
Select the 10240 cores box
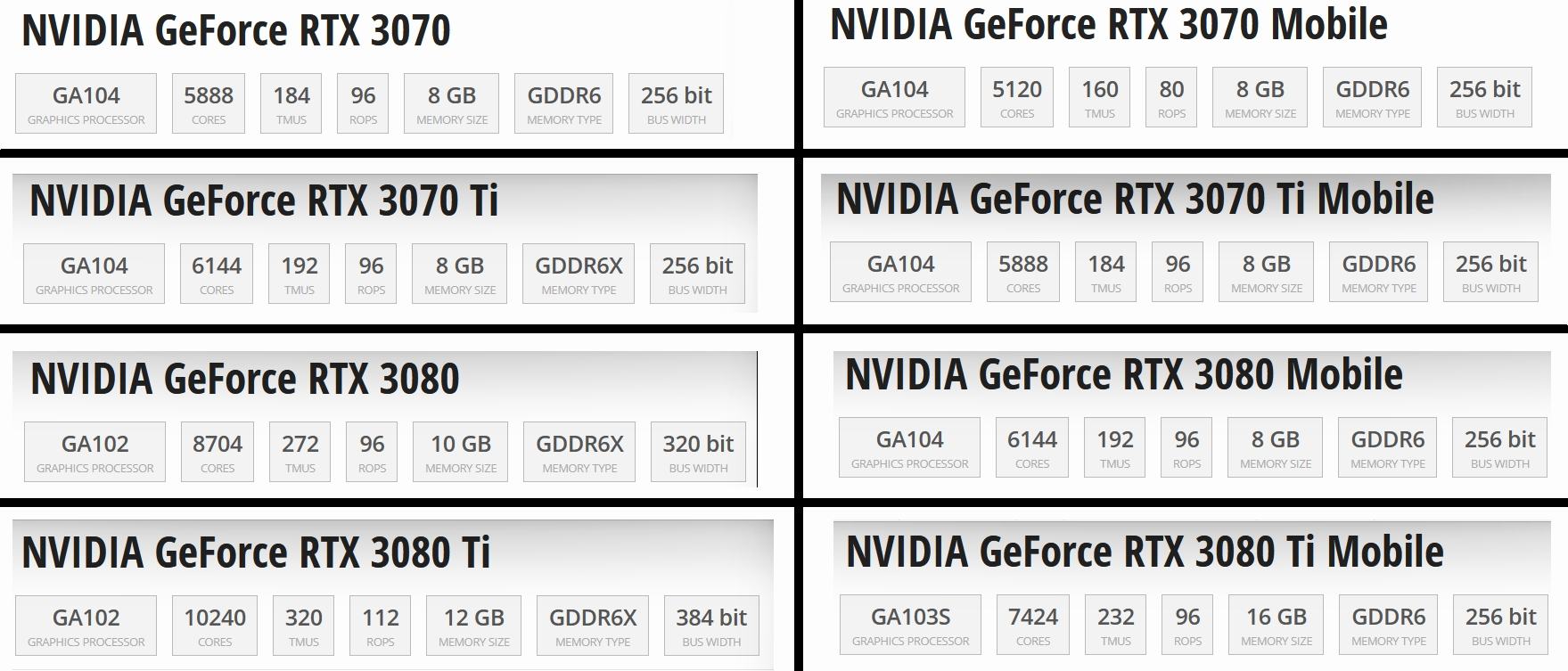point(215,626)
